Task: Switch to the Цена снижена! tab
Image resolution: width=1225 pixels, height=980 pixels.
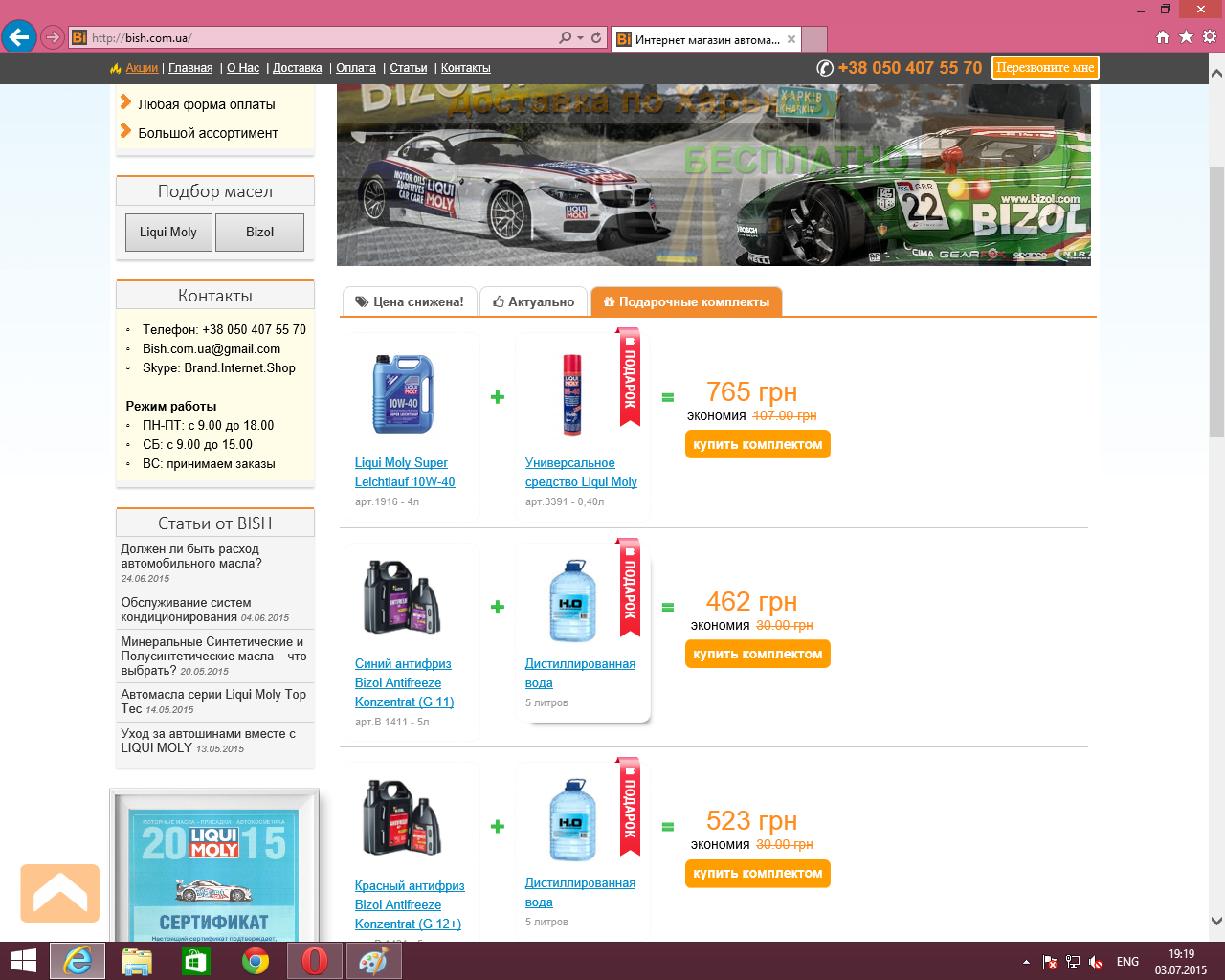Action: [409, 301]
